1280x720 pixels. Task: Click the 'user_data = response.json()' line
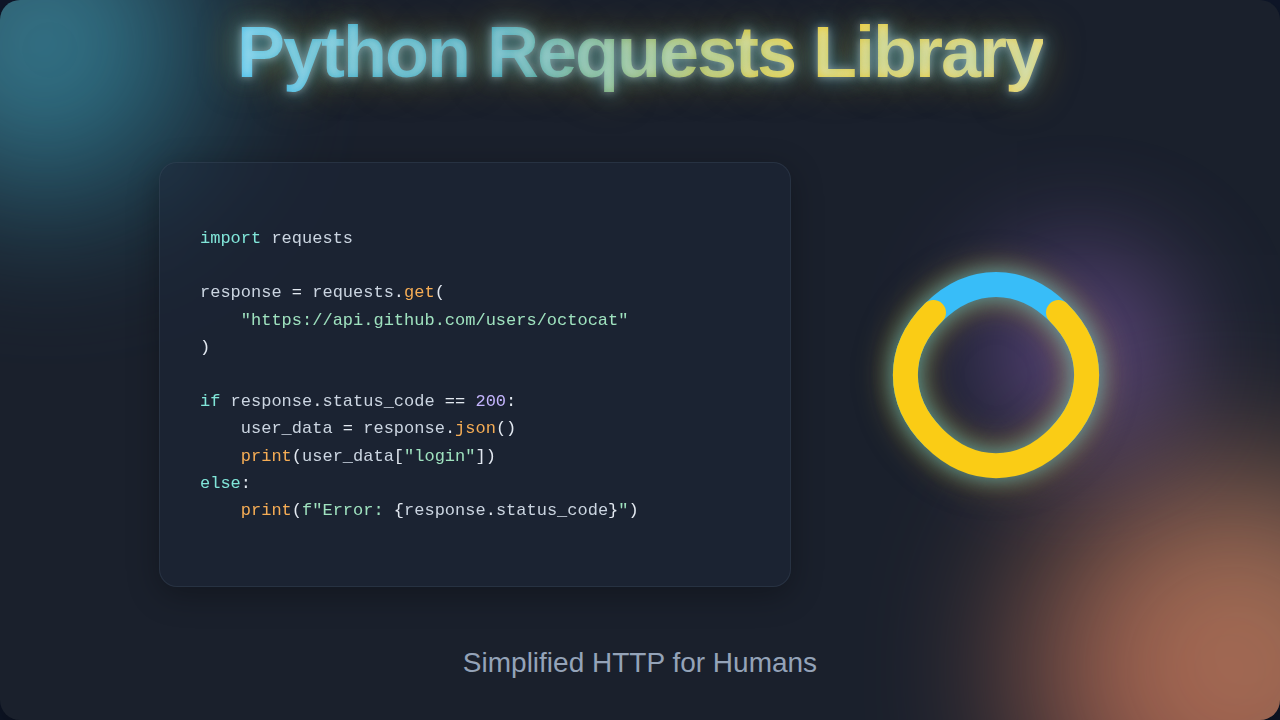tap(378, 428)
